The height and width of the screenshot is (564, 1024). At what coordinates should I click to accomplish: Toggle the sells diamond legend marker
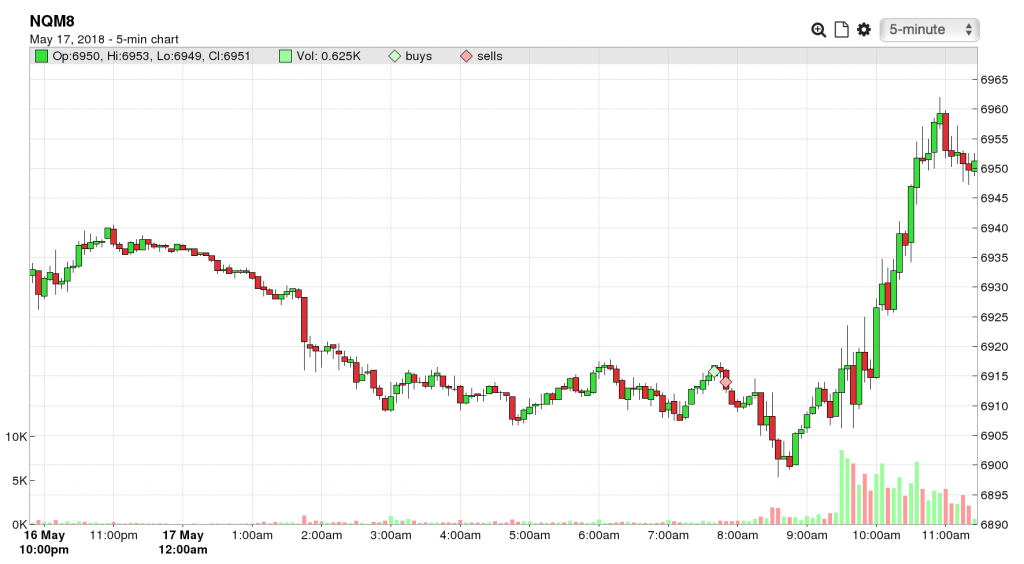coord(466,56)
